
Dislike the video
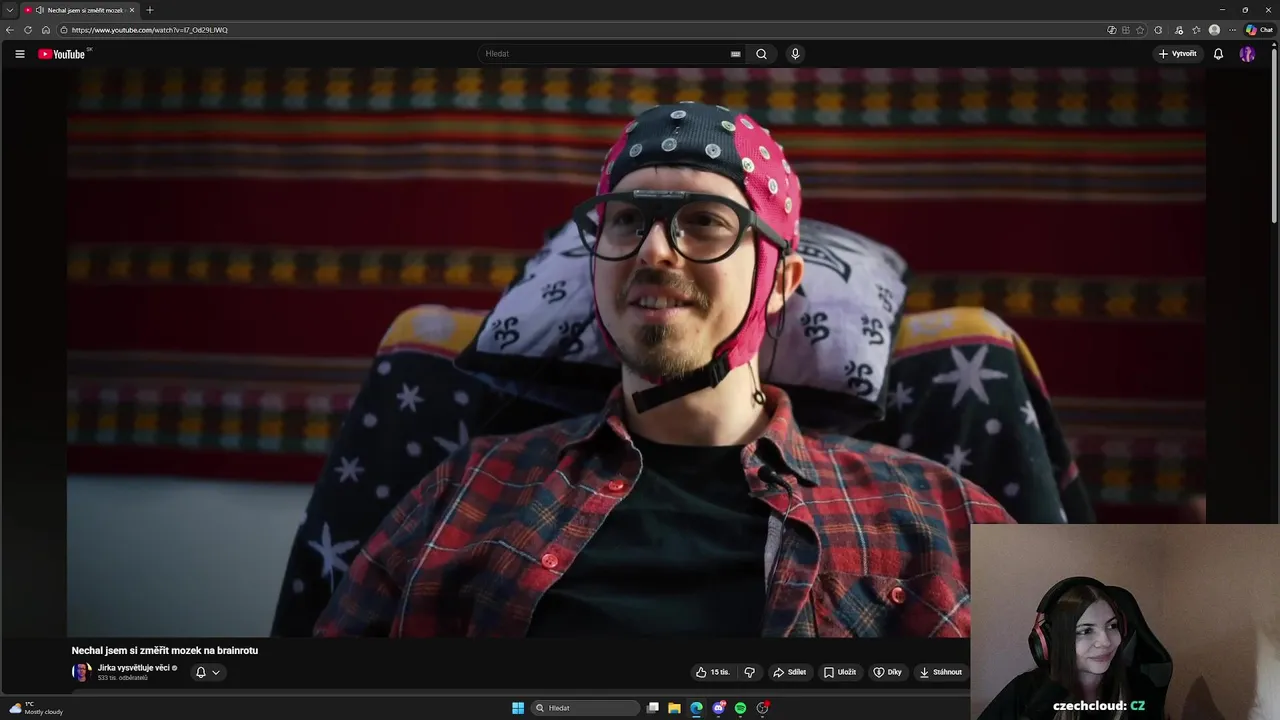[x=749, y=672]
